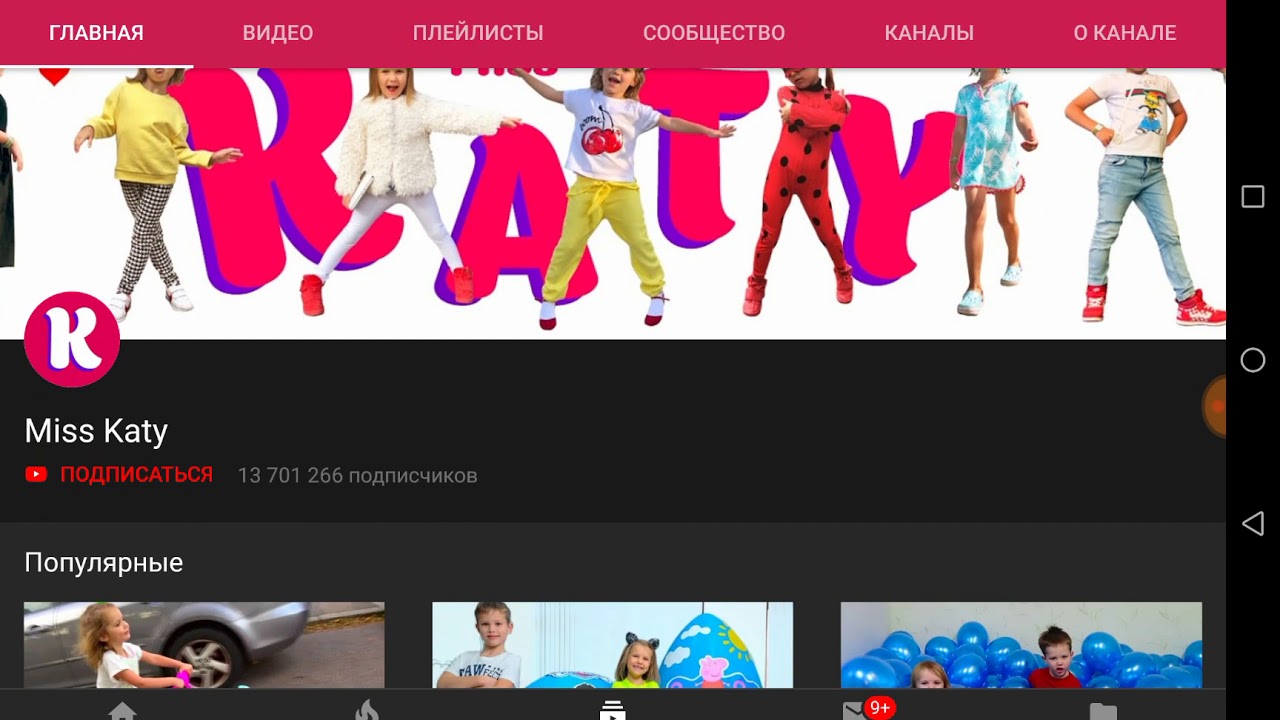Open the Trending flame icon
The height and width of the screenshot is (720, 1280).
click(x=367, y=710)
